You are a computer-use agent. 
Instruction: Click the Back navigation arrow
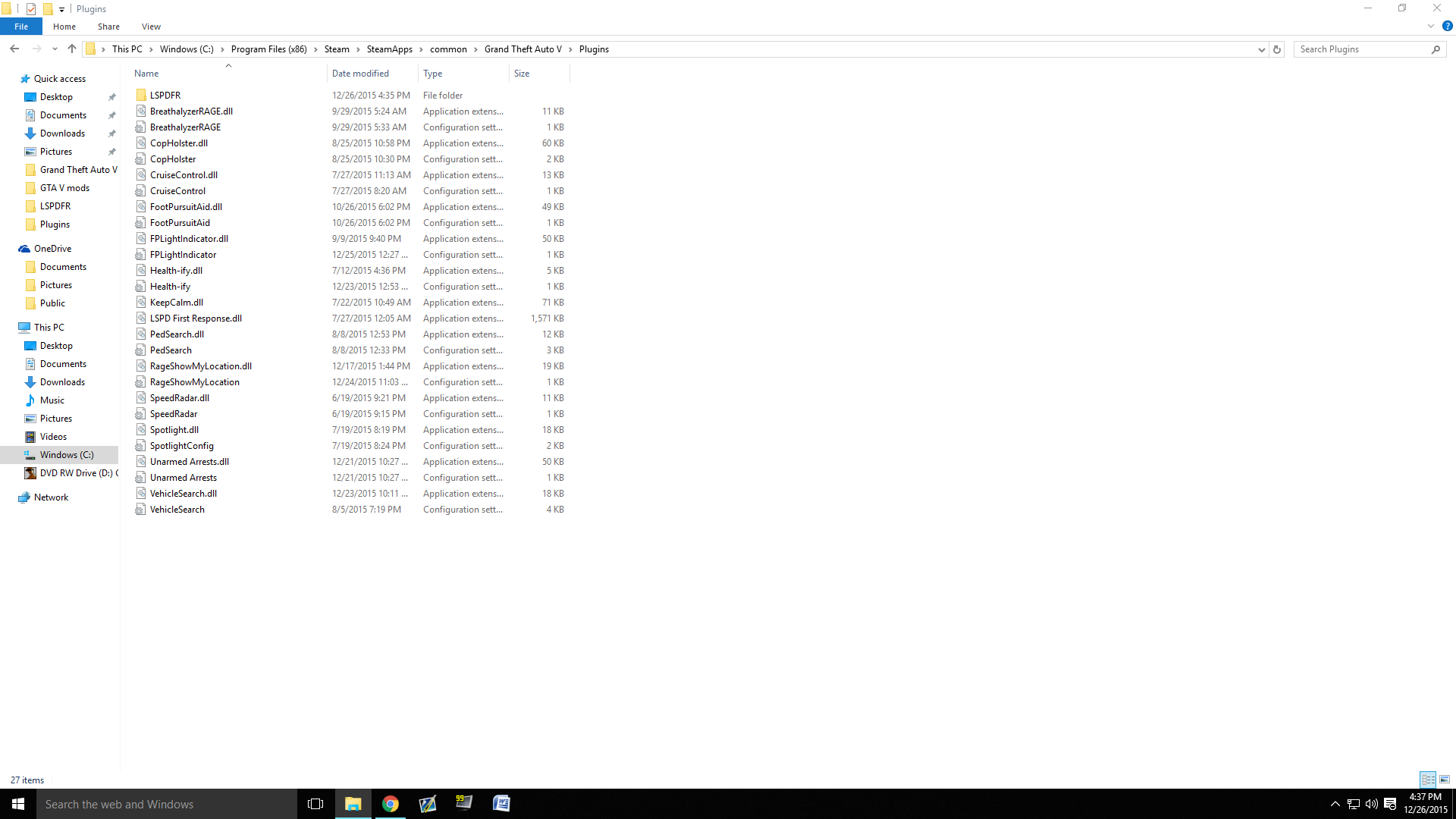(x=14, y=49)
